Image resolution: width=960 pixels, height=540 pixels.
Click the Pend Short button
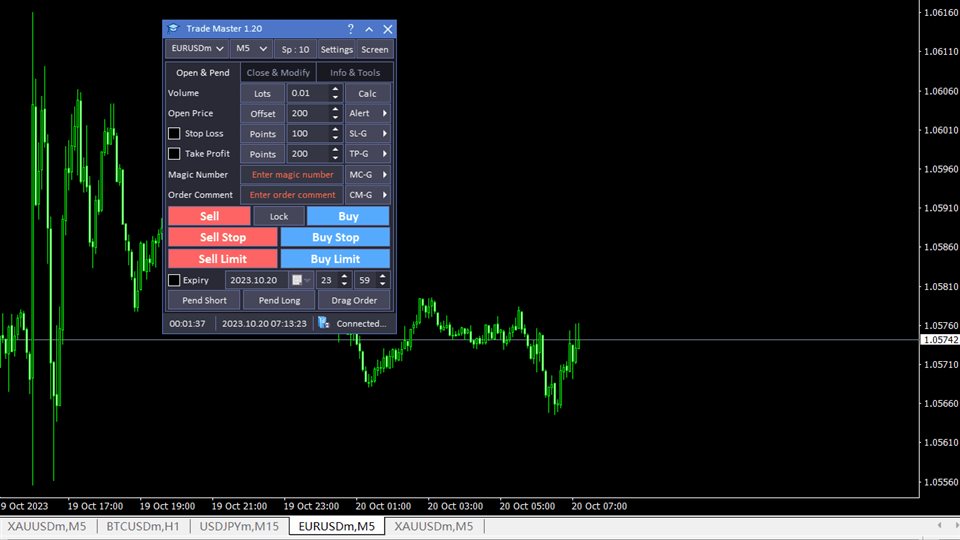(x=204, y=301)
